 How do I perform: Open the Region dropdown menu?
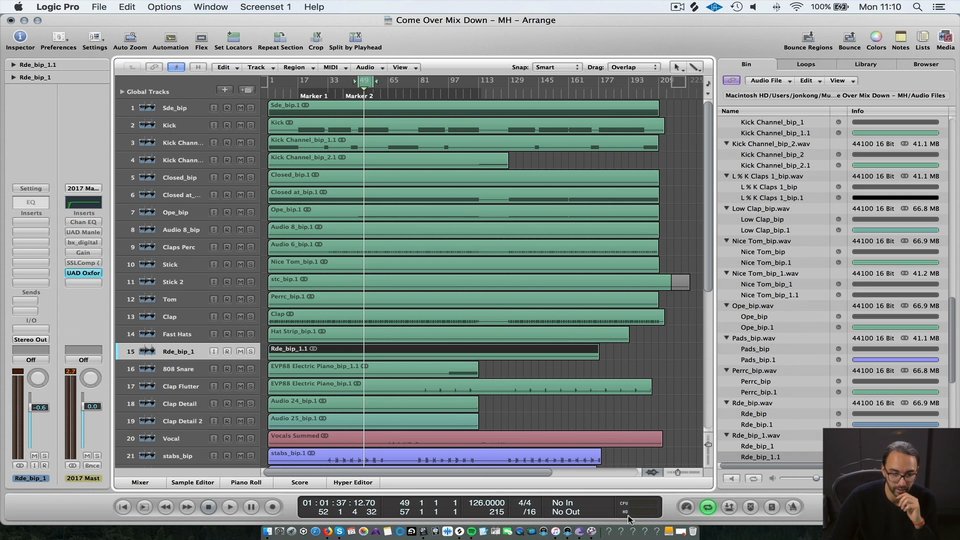coord(298,67)
